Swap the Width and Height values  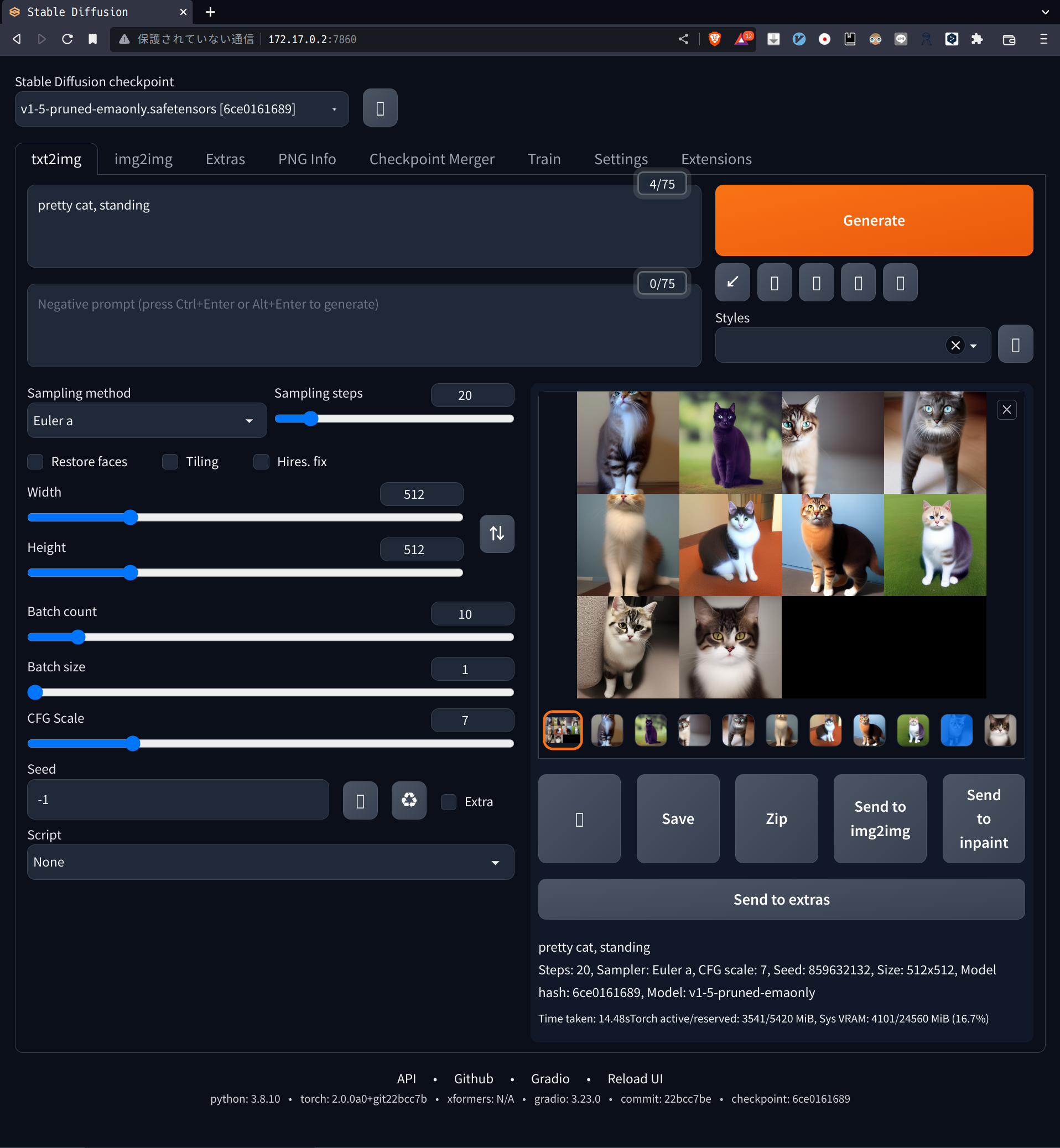pos(497,534)
